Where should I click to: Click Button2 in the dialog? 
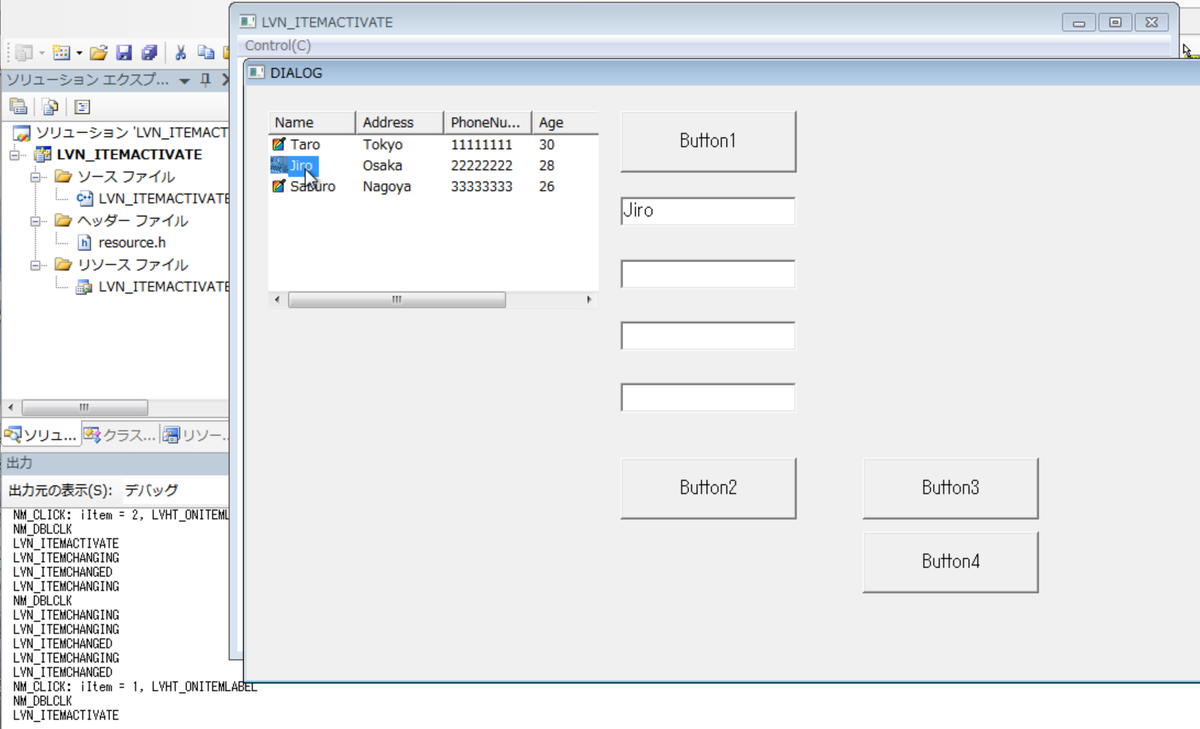(708, 488)
